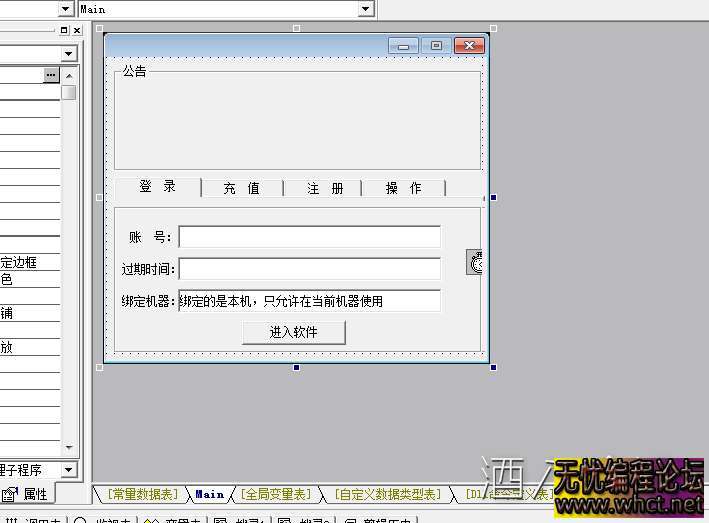Select the 注册 tab
Image resolution: width=709 pixels, height=523 pixels.
325,188
